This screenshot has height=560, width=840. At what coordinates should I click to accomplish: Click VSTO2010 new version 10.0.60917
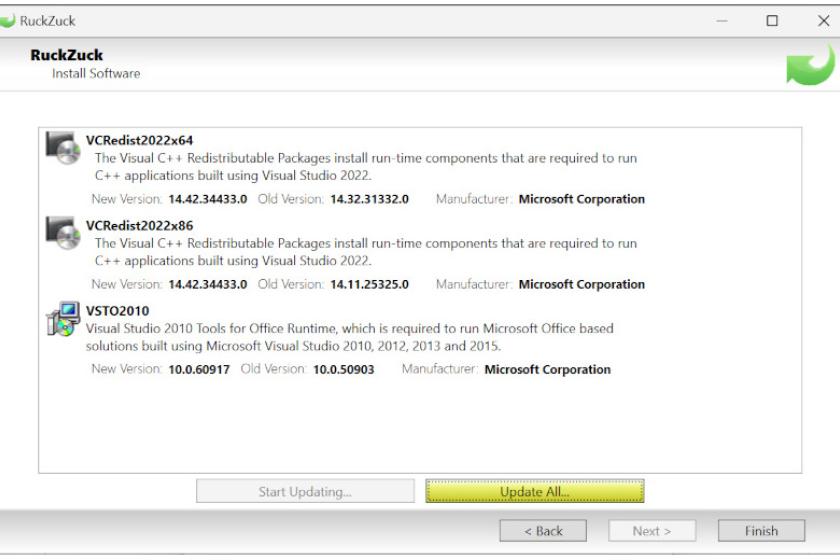coord(199,370)
